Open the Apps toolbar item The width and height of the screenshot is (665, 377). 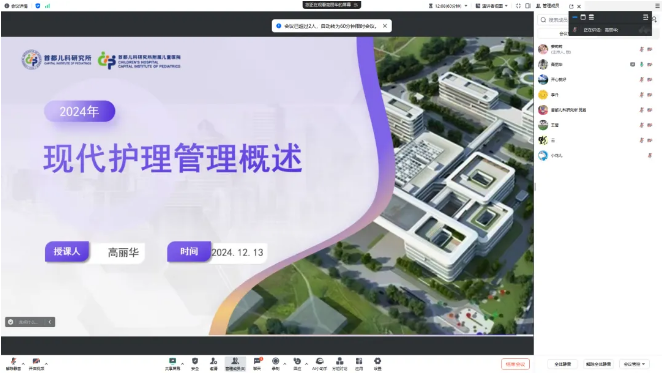pyautogui.click(x=359, y=363)
